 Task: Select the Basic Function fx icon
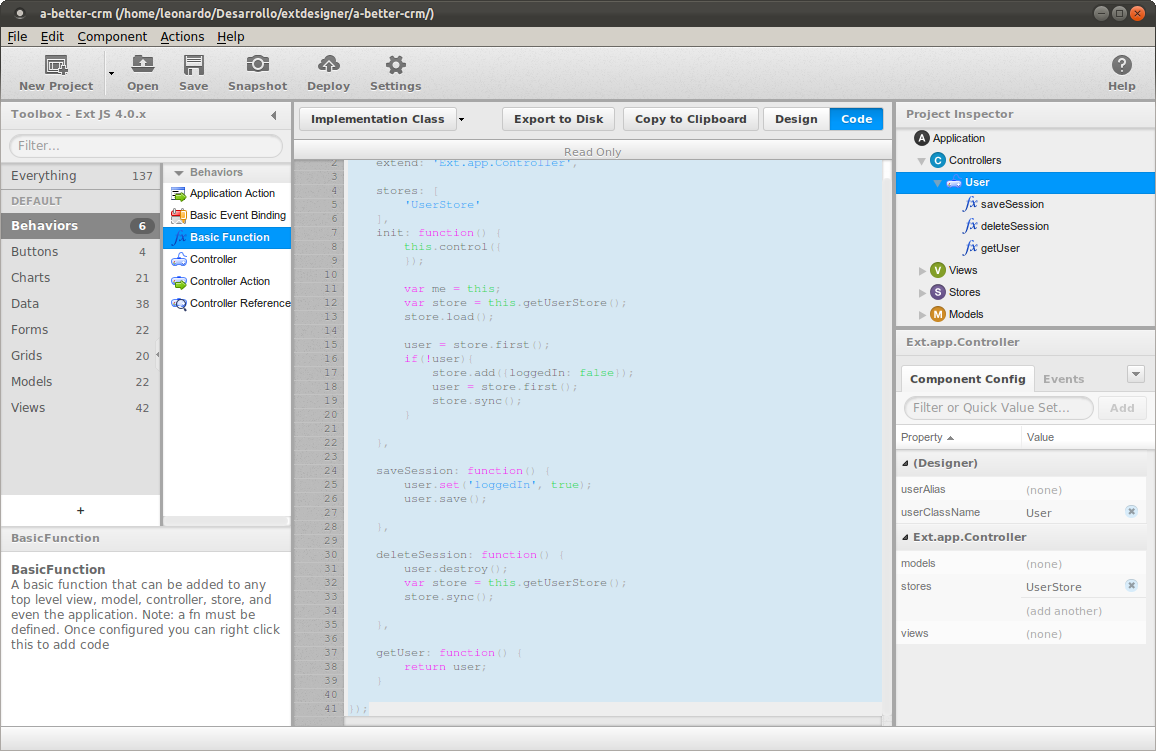(178, 237)
